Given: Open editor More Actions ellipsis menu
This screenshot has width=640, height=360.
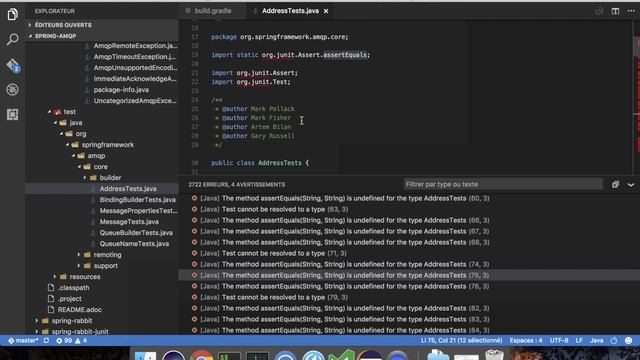Looking at the screenshot, I should tap(631, 11).
